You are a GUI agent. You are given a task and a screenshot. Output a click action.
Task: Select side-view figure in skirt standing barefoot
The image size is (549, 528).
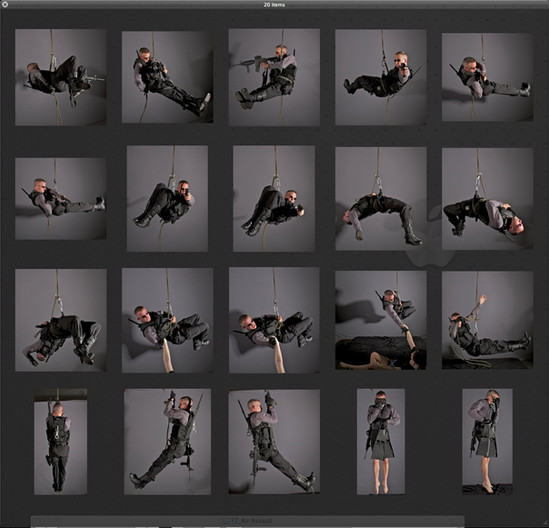tap(487, 442)
